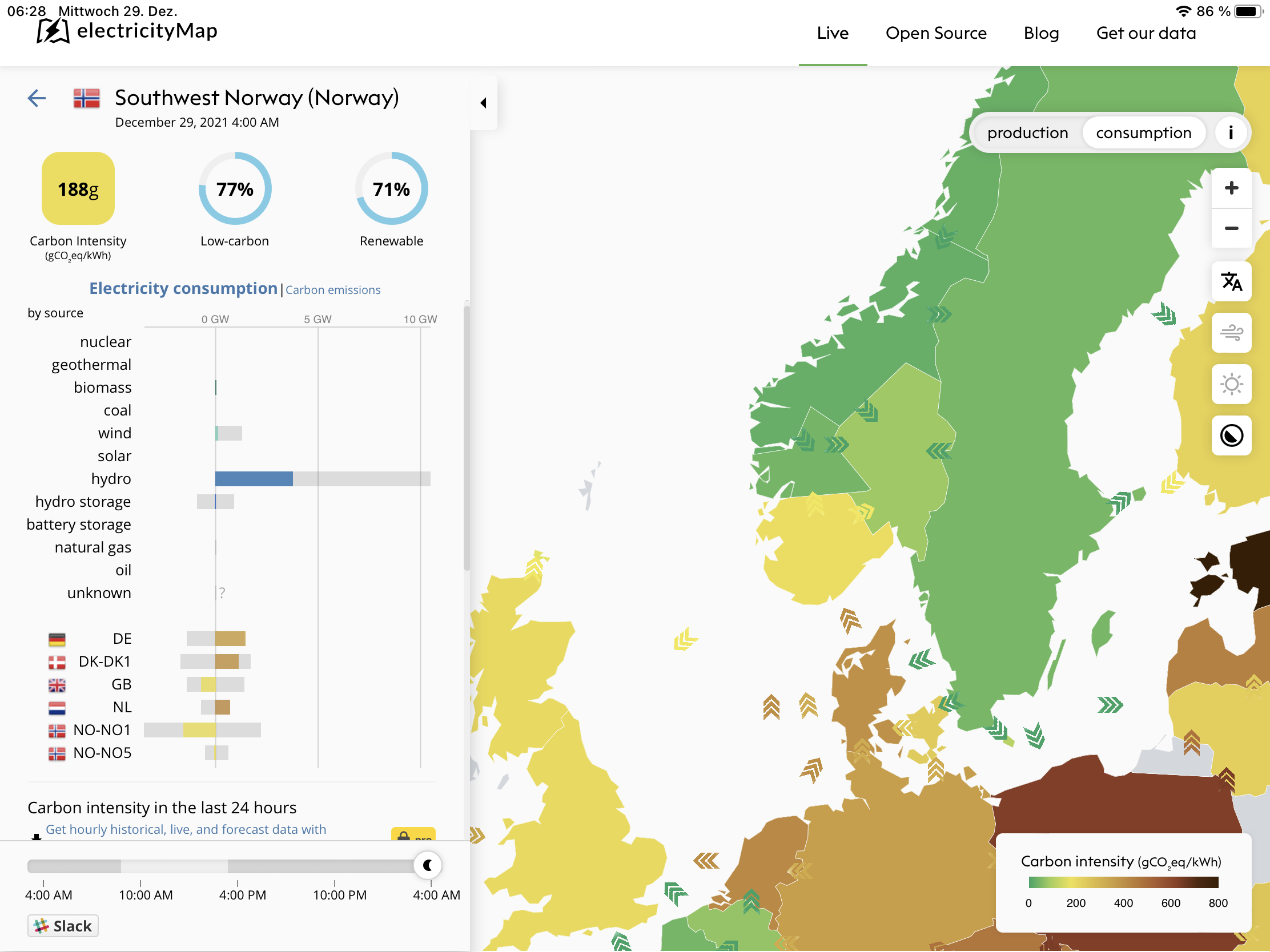Click the 'battery storage' source label
This screenshot has width=1270, height=952.
click(x=79, y=525)
